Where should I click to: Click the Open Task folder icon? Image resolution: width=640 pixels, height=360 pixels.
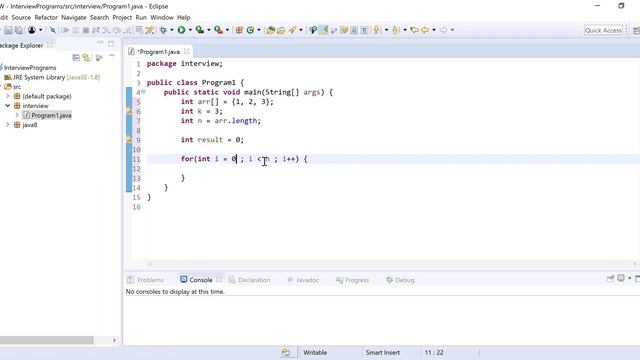(281, 30)
